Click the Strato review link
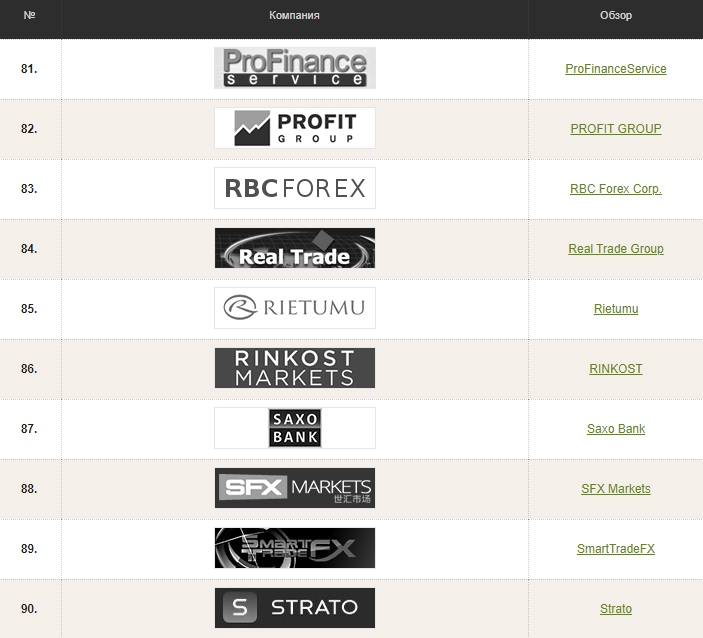The height and width of the screenshot is (638, 703). pos(615,609)
